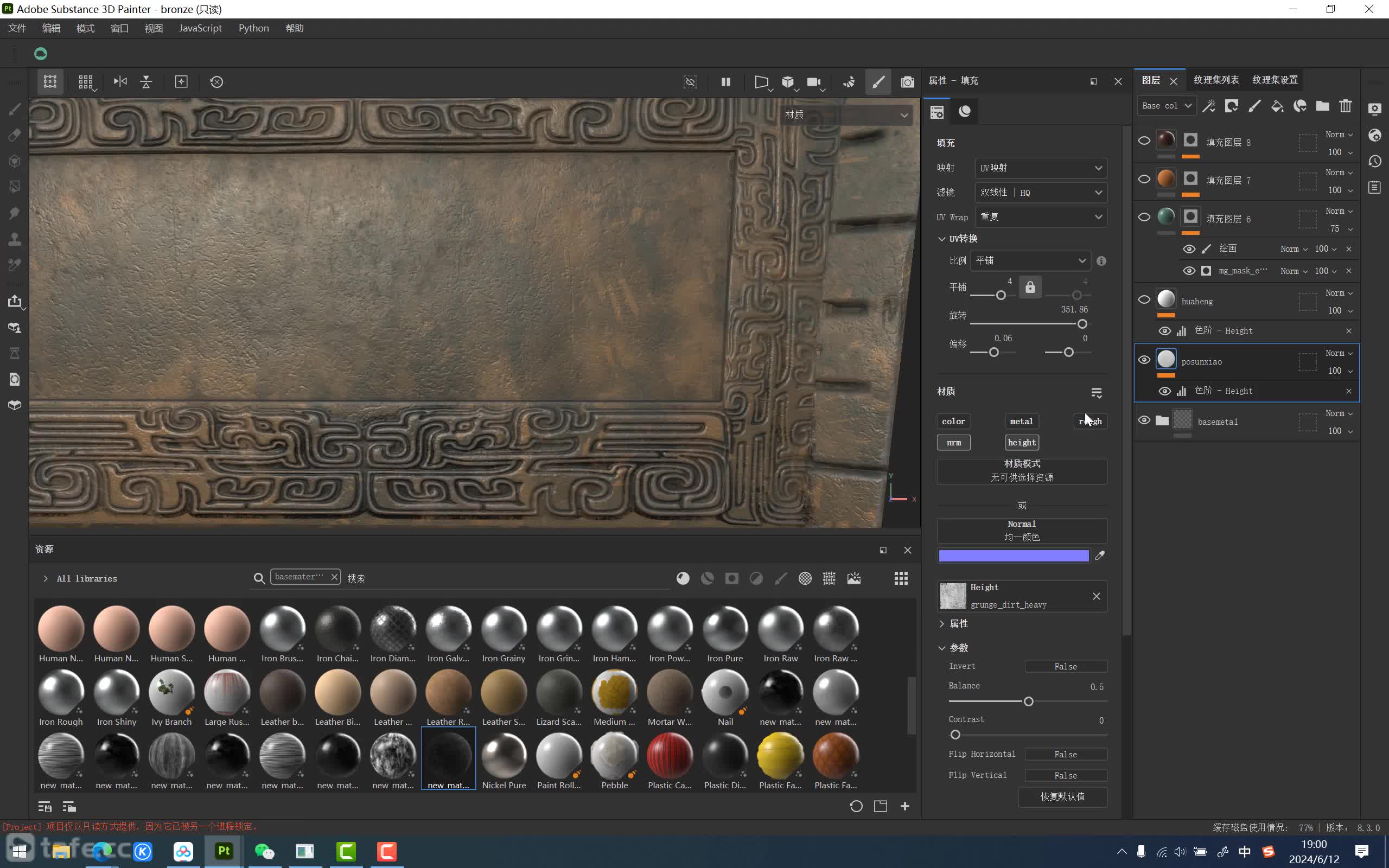Toggle the metal channel button
This screenshot has height=868, width=1389.
pyautogui.click(x=1021, y=422)
